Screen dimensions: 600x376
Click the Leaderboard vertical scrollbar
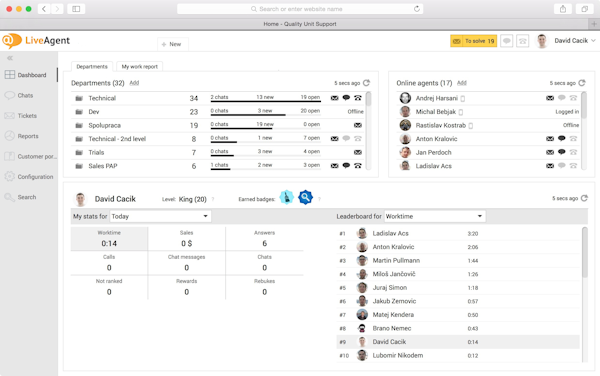tap(584, 252)
